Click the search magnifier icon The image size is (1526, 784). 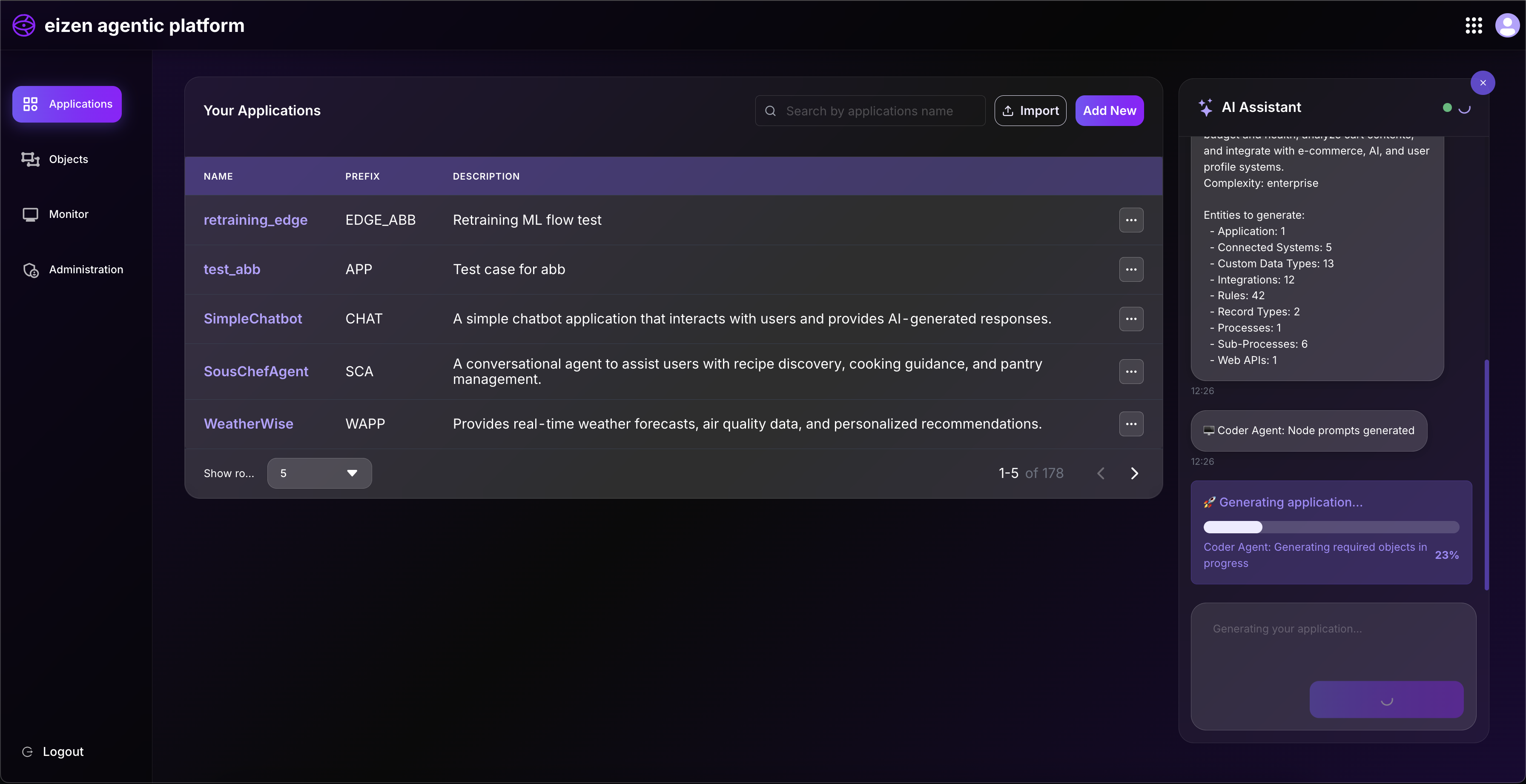770,111
